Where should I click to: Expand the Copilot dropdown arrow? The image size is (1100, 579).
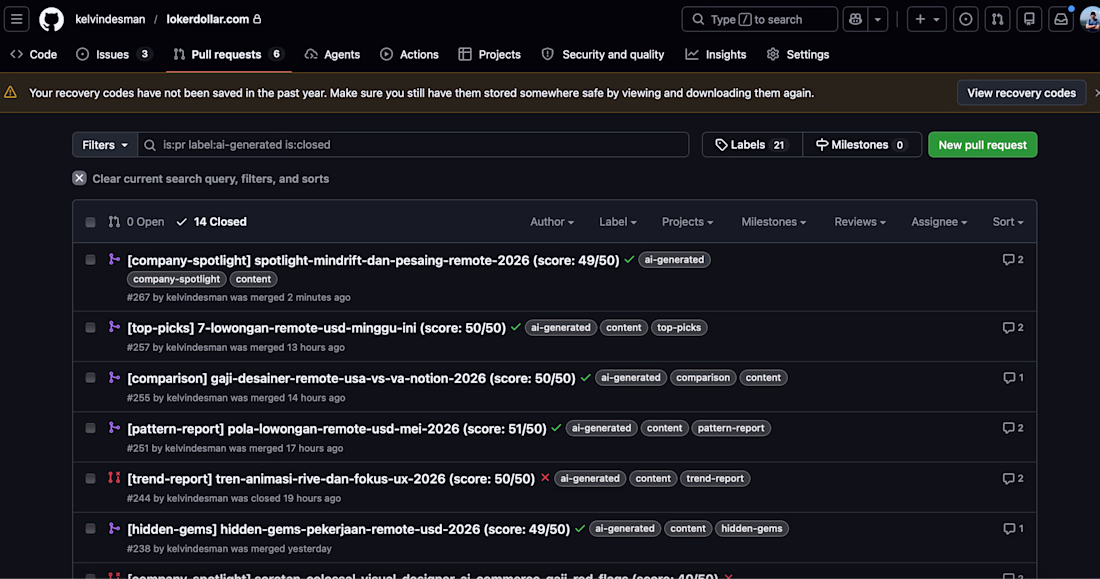878,20
